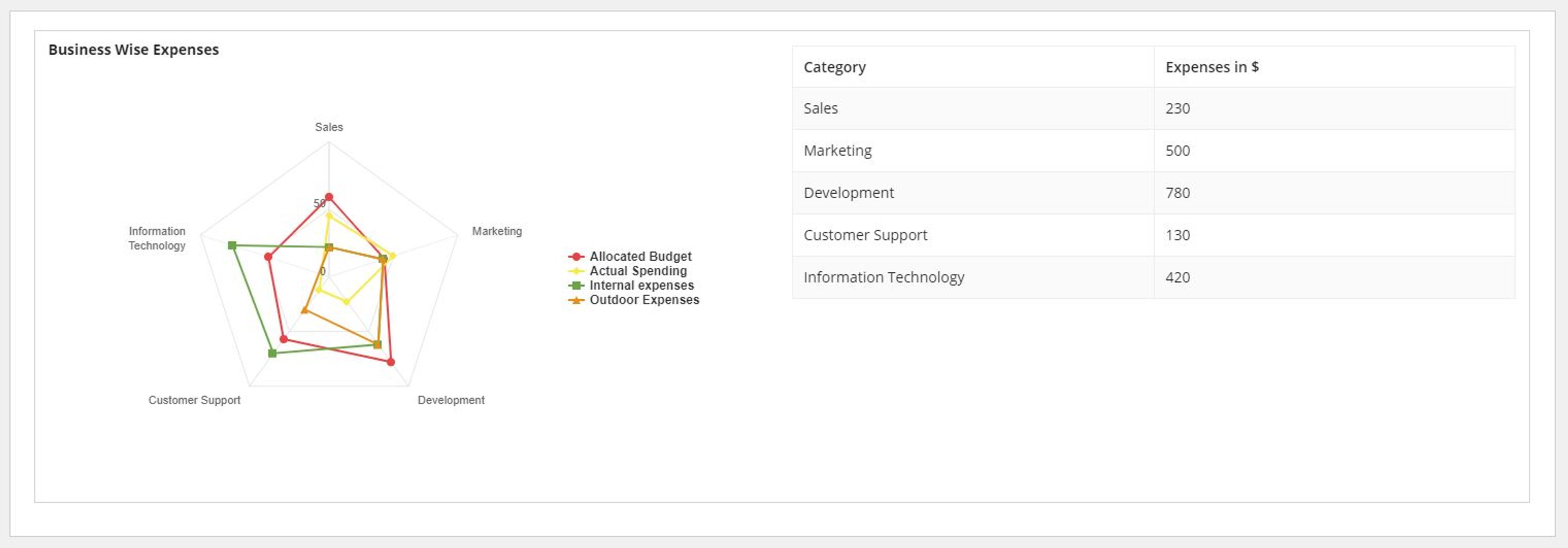Image resolution: width=1568 pixels, height=548 pixels.
Task: Click the Sales axis label on radar chart
Action: [x=329, y=127]
